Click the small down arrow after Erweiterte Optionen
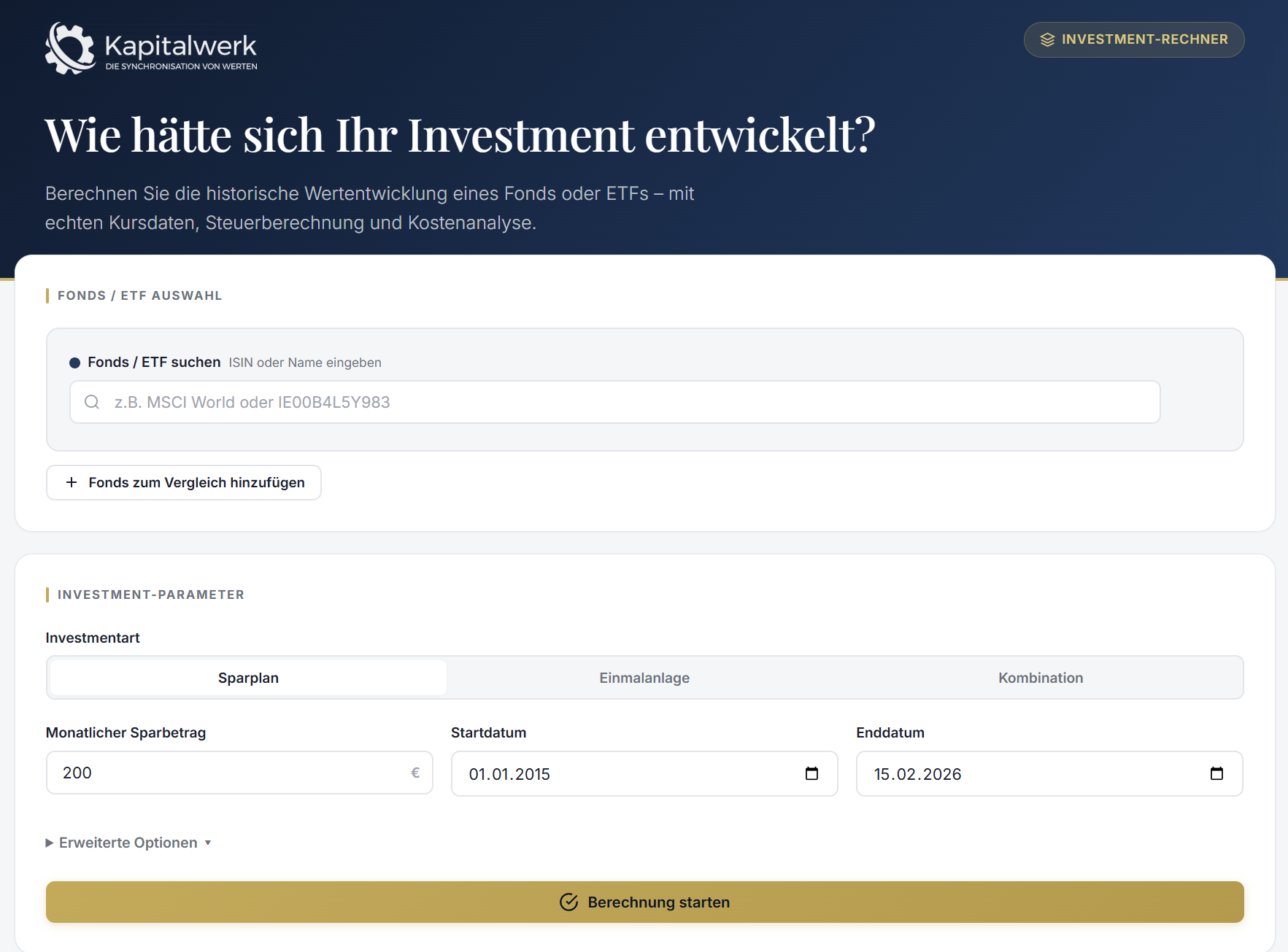This screenshot has height=952, width=1288. point(208,843)
